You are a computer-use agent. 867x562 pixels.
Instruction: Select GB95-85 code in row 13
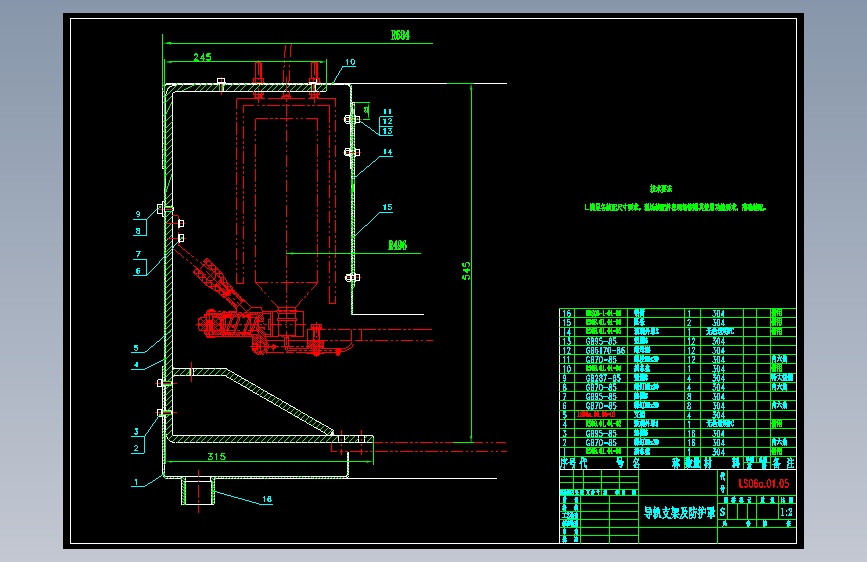click(x=601, y=341)
